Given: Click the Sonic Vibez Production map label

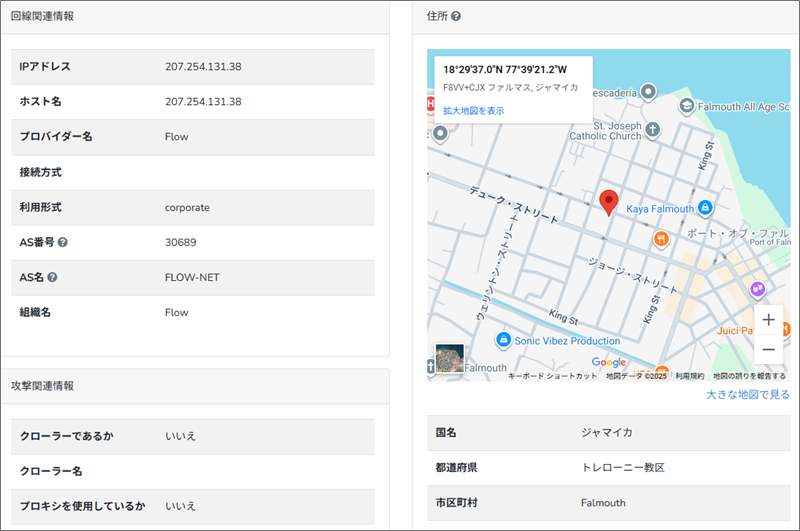Looking at the screenshot, I should [x=567, y=341].
